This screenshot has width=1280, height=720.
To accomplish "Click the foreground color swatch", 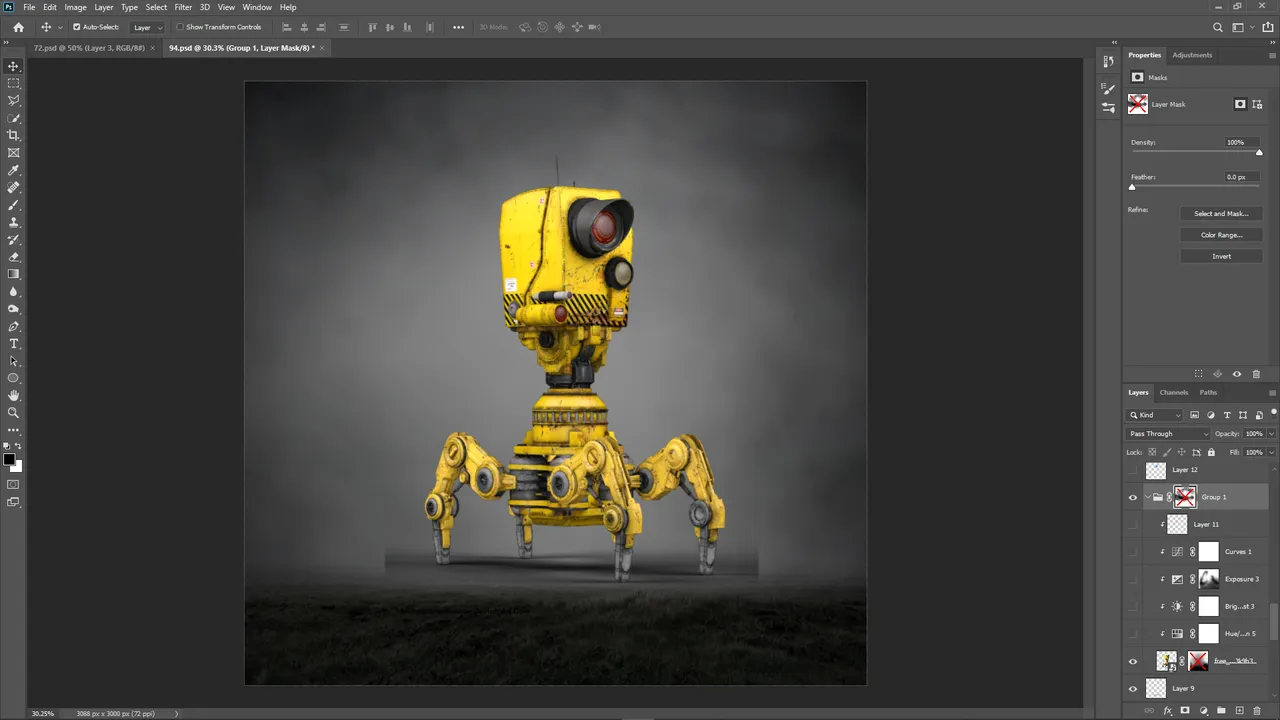I will (9, 460).
